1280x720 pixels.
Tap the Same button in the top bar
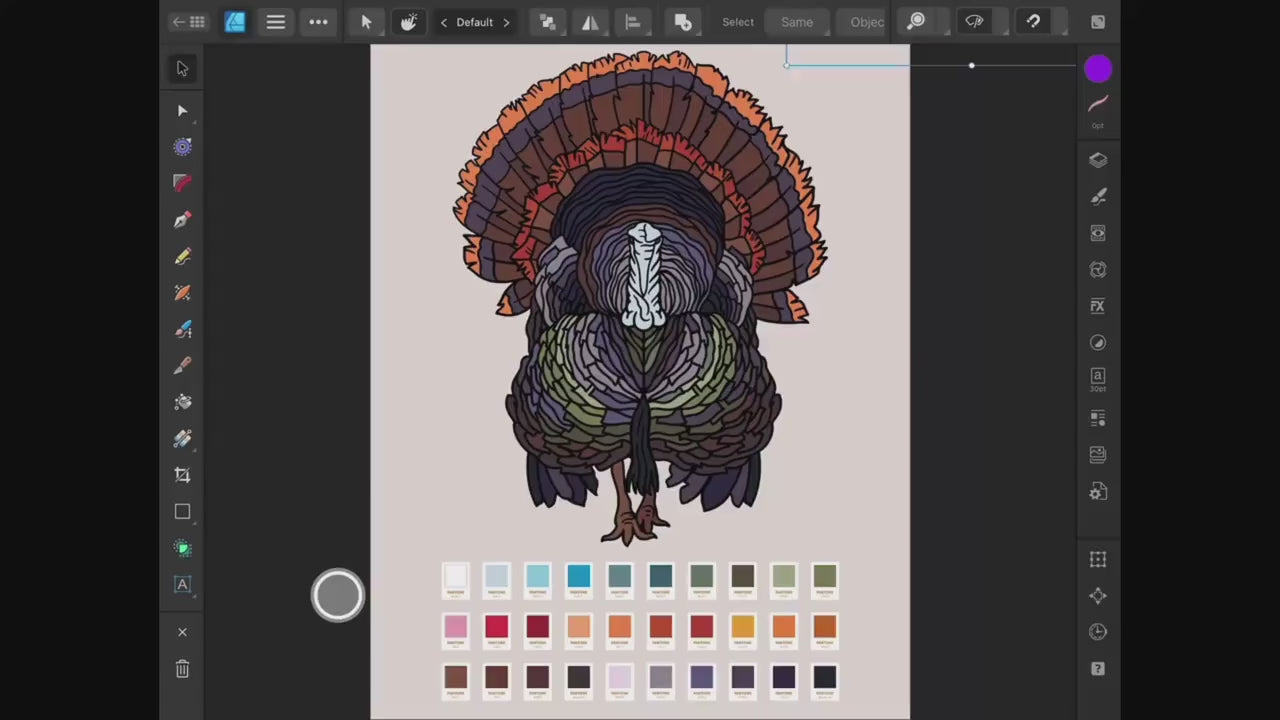click(x=796, y=22)
